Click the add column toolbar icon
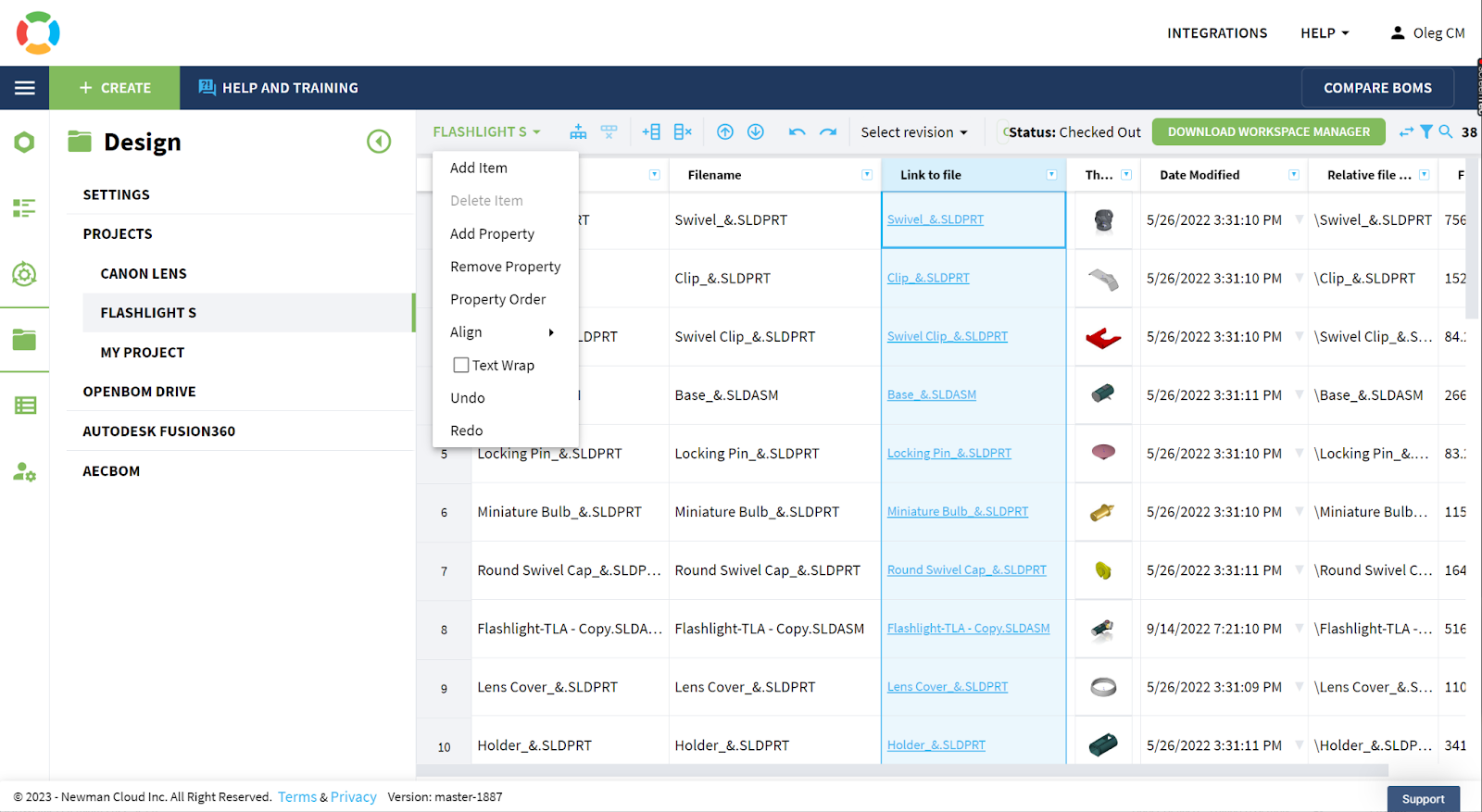1482x812 pixels. tap(651, 132)
